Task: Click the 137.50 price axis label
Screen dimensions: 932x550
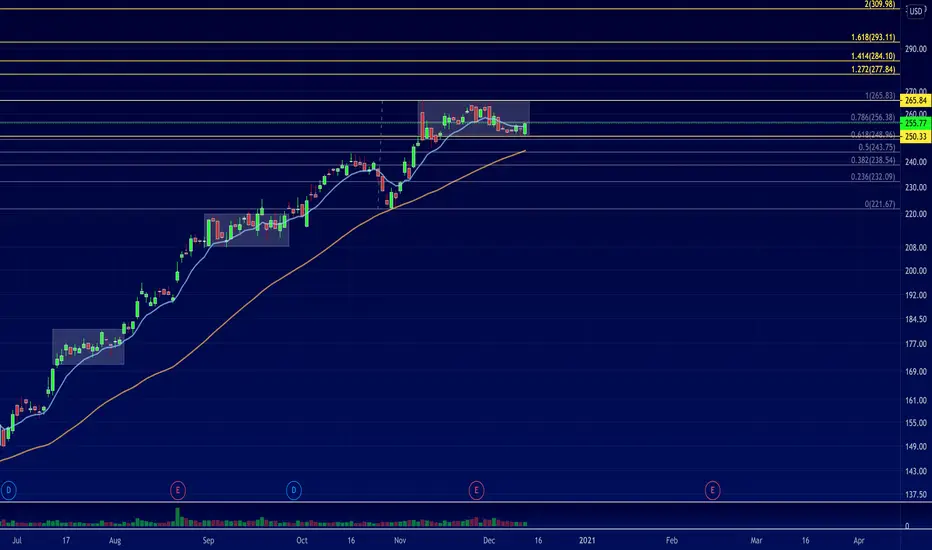Action: (915, 495)
